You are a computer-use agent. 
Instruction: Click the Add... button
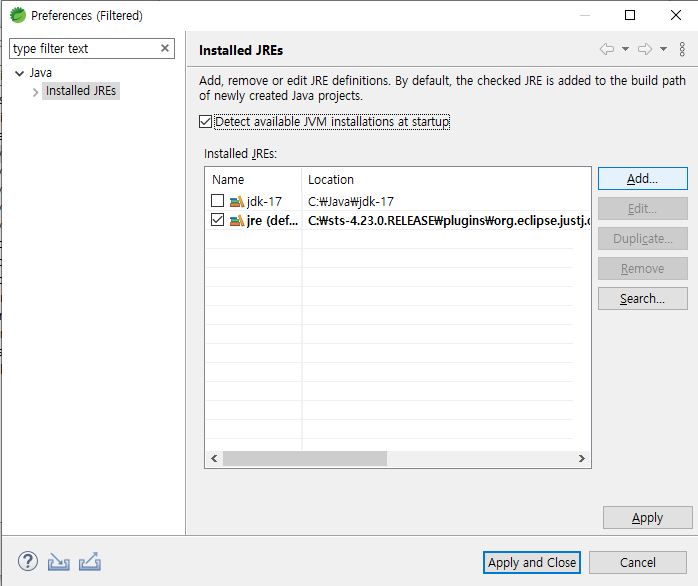tap(642, 179)
